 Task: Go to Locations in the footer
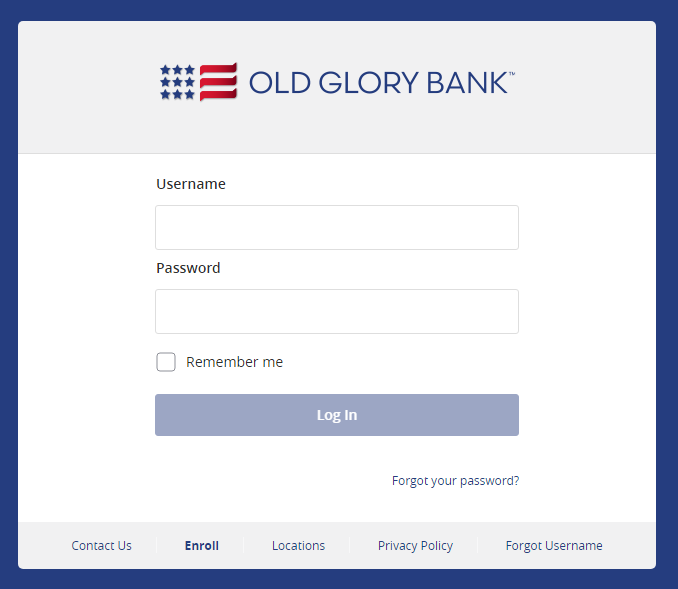298,546
